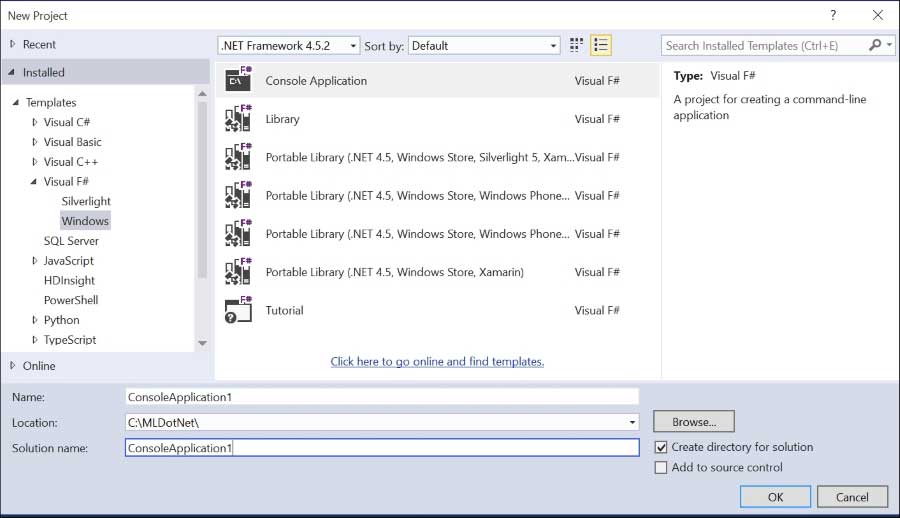Screen dimensions: 900x518
Task: Click the Solution name input field
Action: 382,448
